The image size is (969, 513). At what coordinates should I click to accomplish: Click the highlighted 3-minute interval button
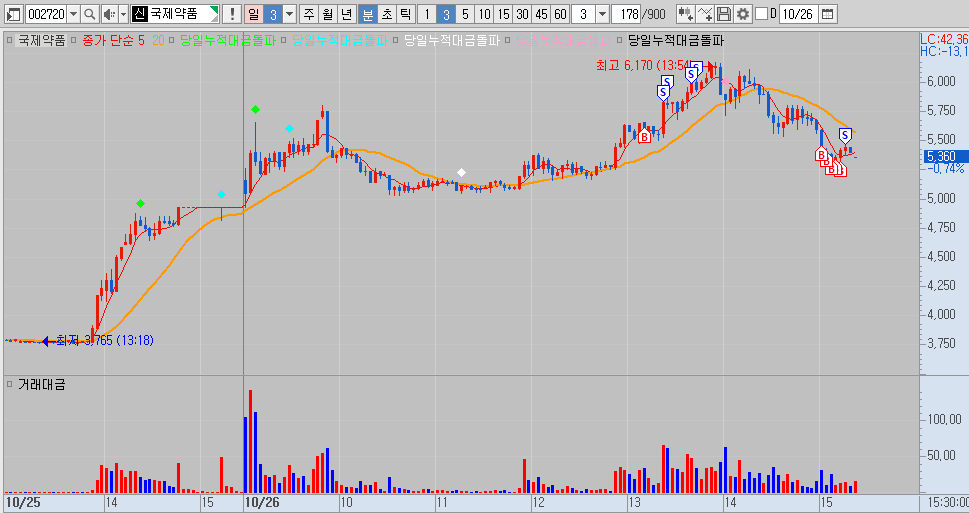coord(446,14)
